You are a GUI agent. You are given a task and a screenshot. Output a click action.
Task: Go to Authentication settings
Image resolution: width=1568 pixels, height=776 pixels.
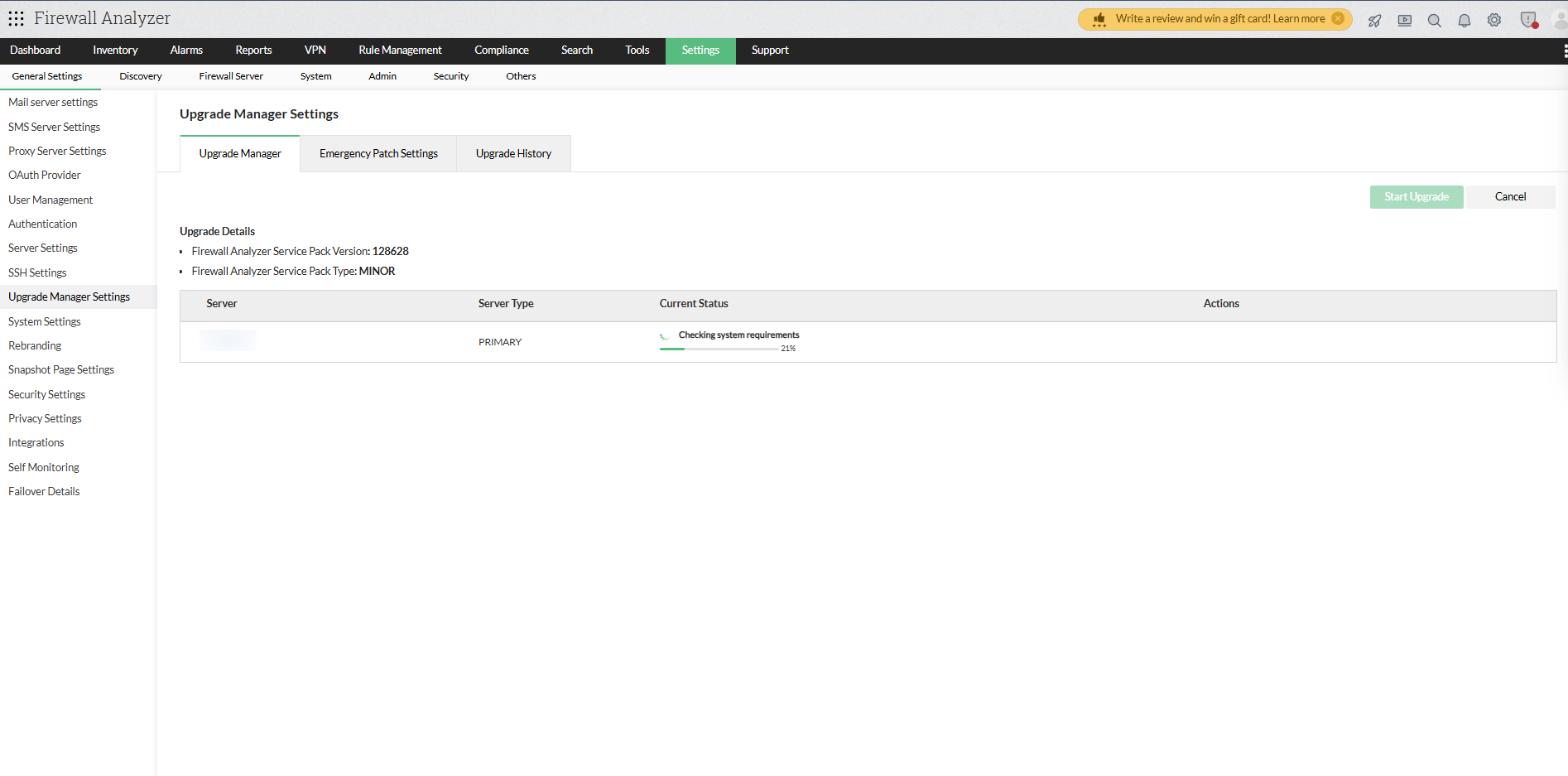pyautogui.click(x=43, y=224)
